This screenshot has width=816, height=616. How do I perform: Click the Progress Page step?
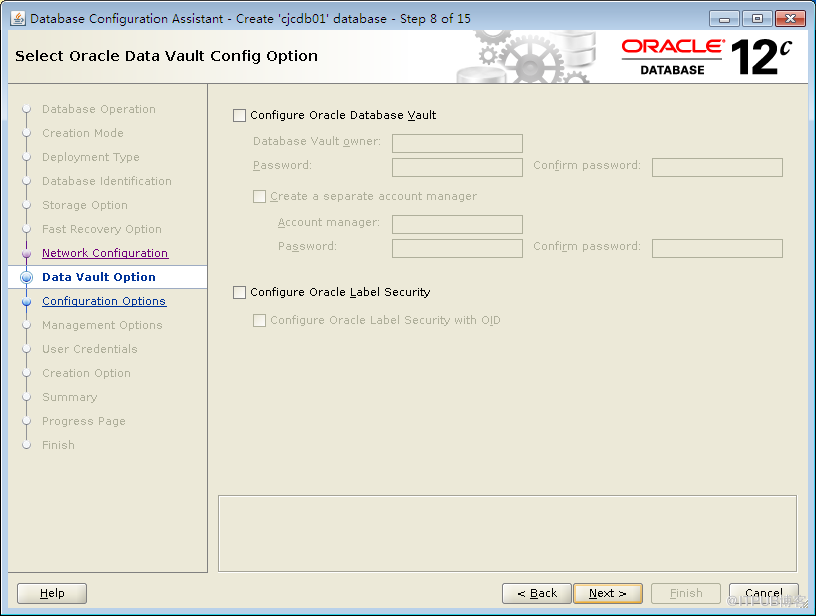[x=84, y=421]
